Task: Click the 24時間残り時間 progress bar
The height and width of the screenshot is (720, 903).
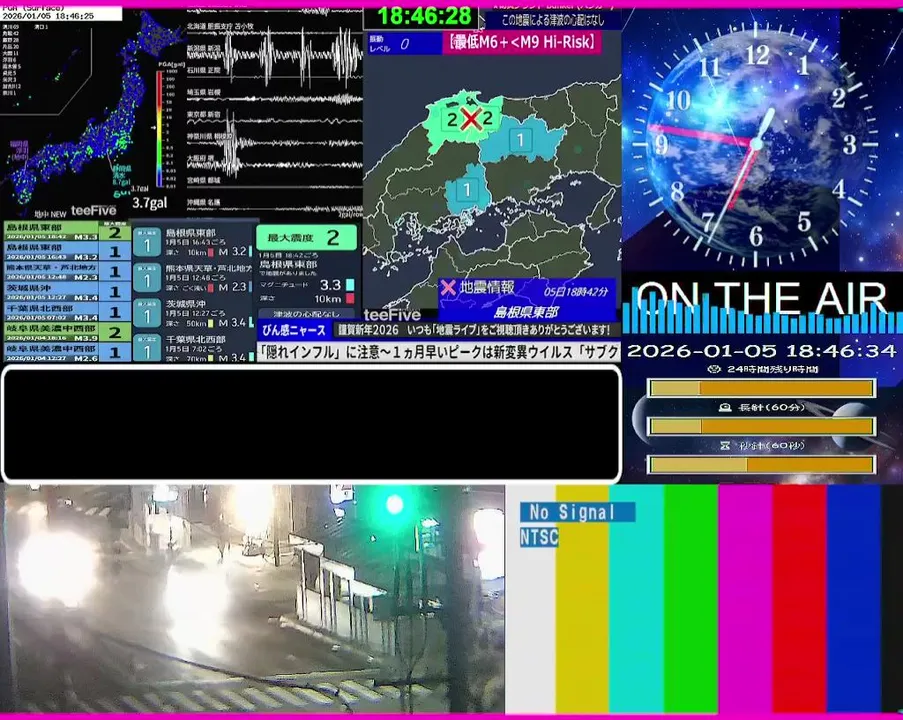Action: tap(762, 388)
